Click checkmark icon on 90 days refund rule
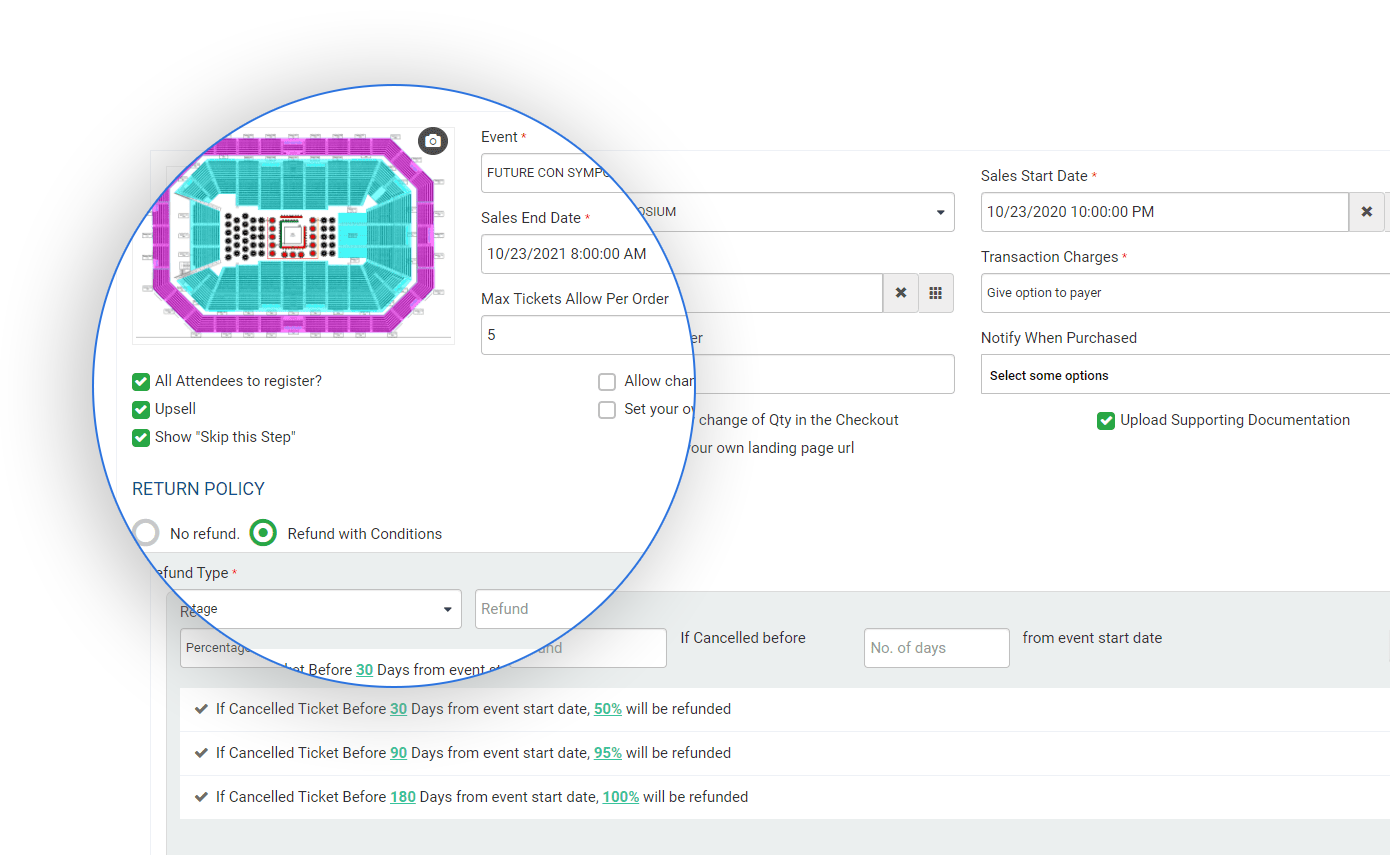This screenshot has height=855, width=1390. tap(200, 753)
